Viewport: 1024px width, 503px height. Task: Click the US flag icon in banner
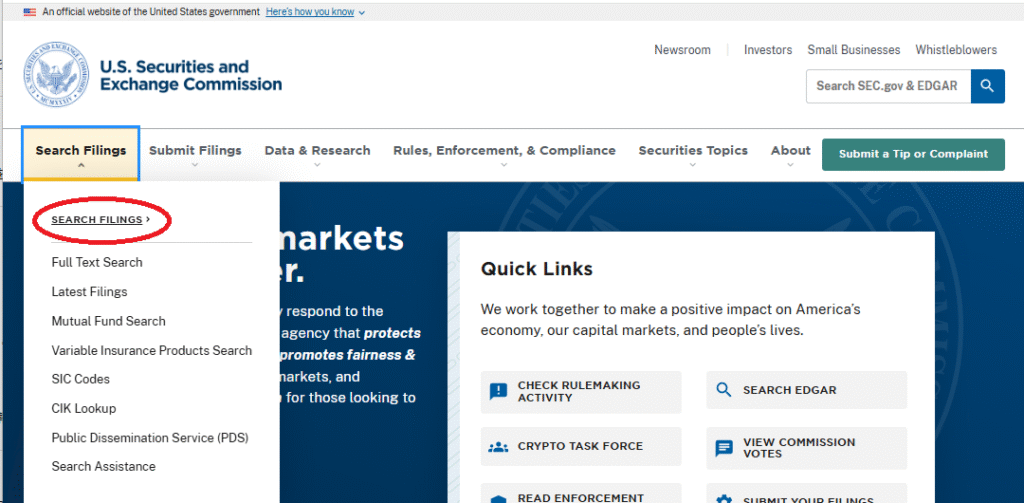coord(29,12)
